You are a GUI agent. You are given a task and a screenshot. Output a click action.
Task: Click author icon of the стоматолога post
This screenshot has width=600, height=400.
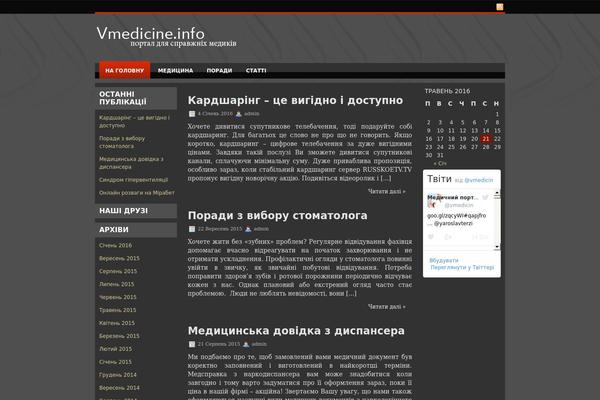tap(248, 229)
